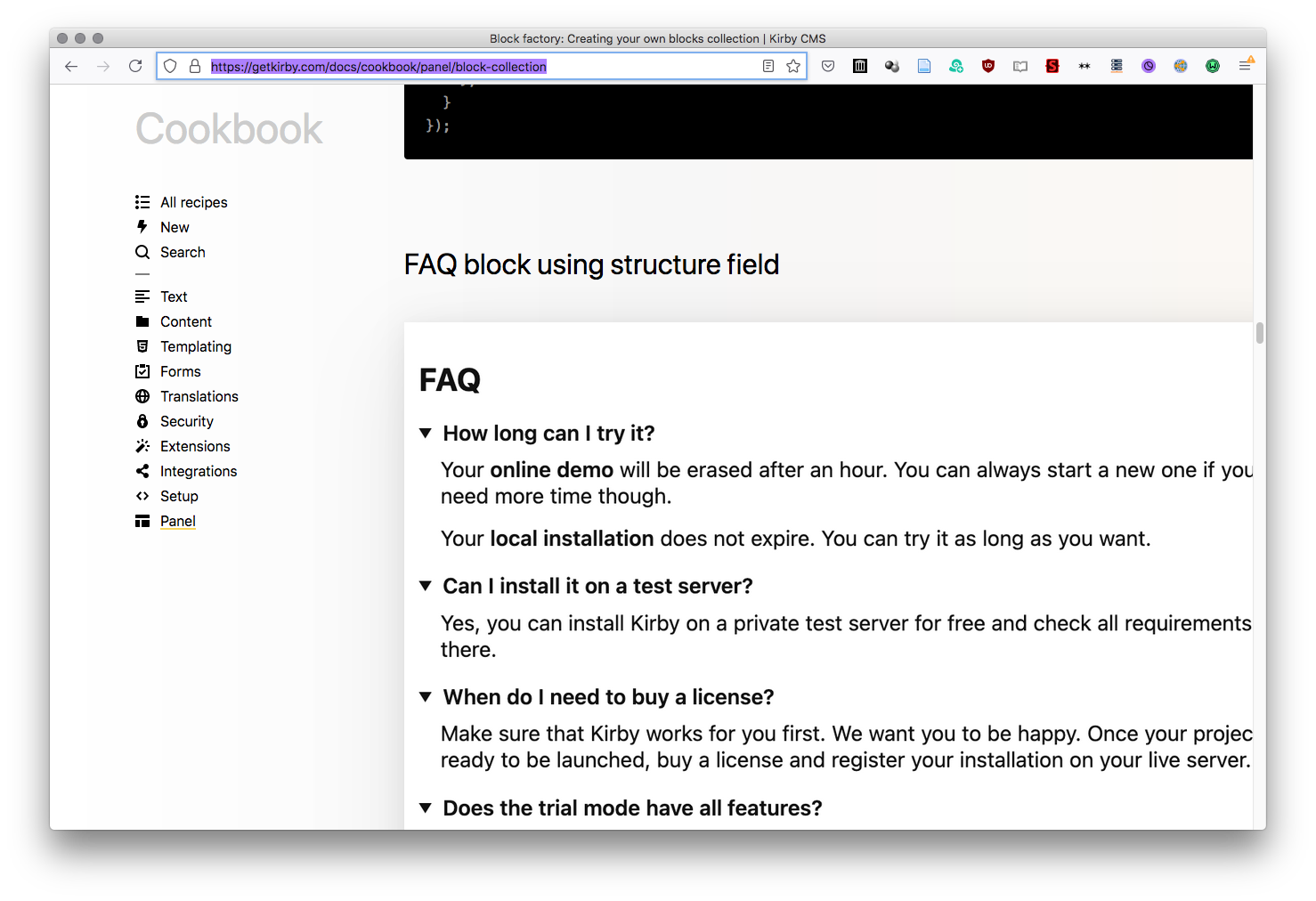Collapse the 'When do I need to buy a license?' item
The width and height of the screenshot is (1316, 901).
pyautogui.click(x=425, y=697)
